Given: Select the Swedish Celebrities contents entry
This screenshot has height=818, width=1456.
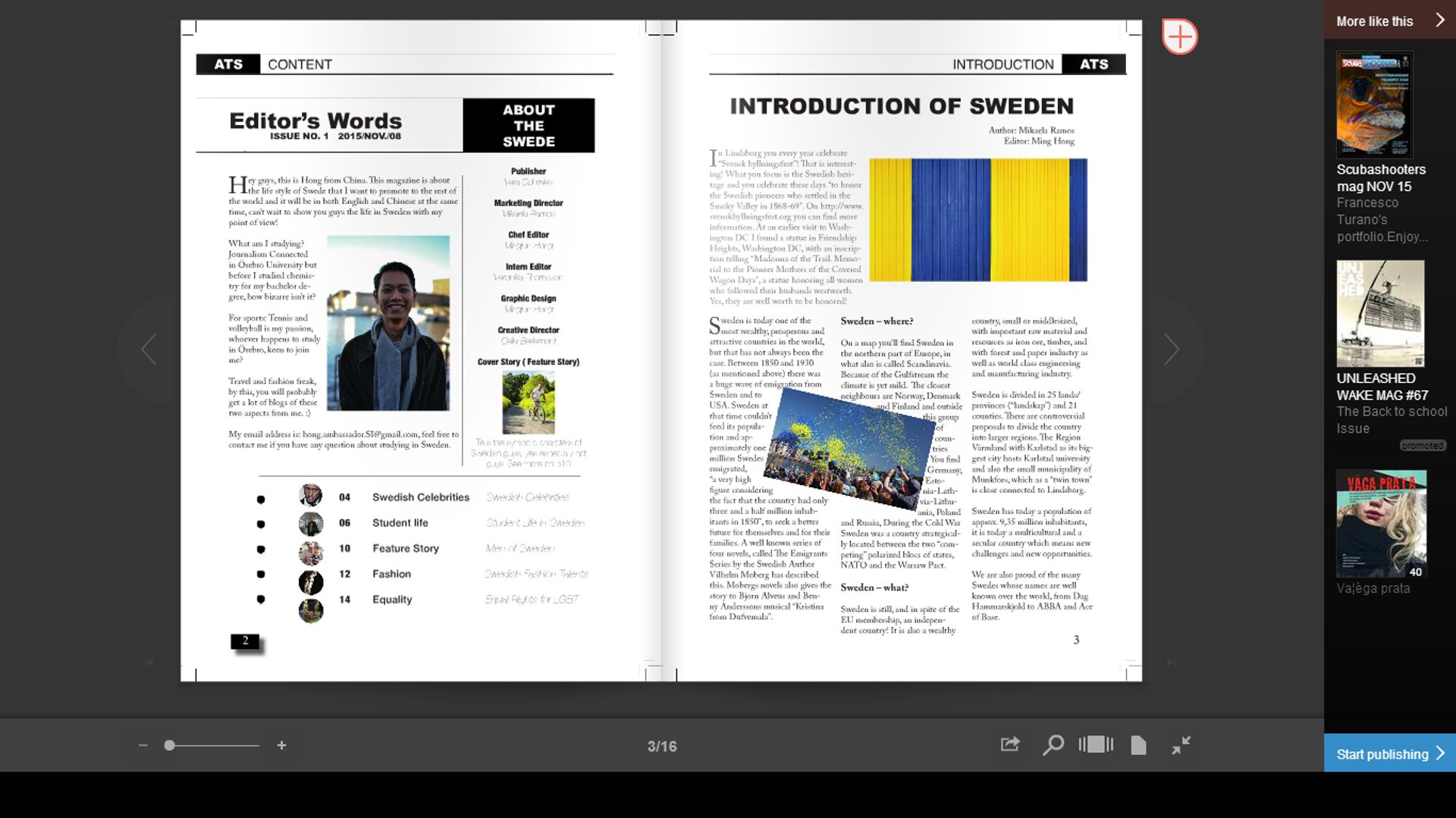Looking at the screenshot, I should coord(421,497).
